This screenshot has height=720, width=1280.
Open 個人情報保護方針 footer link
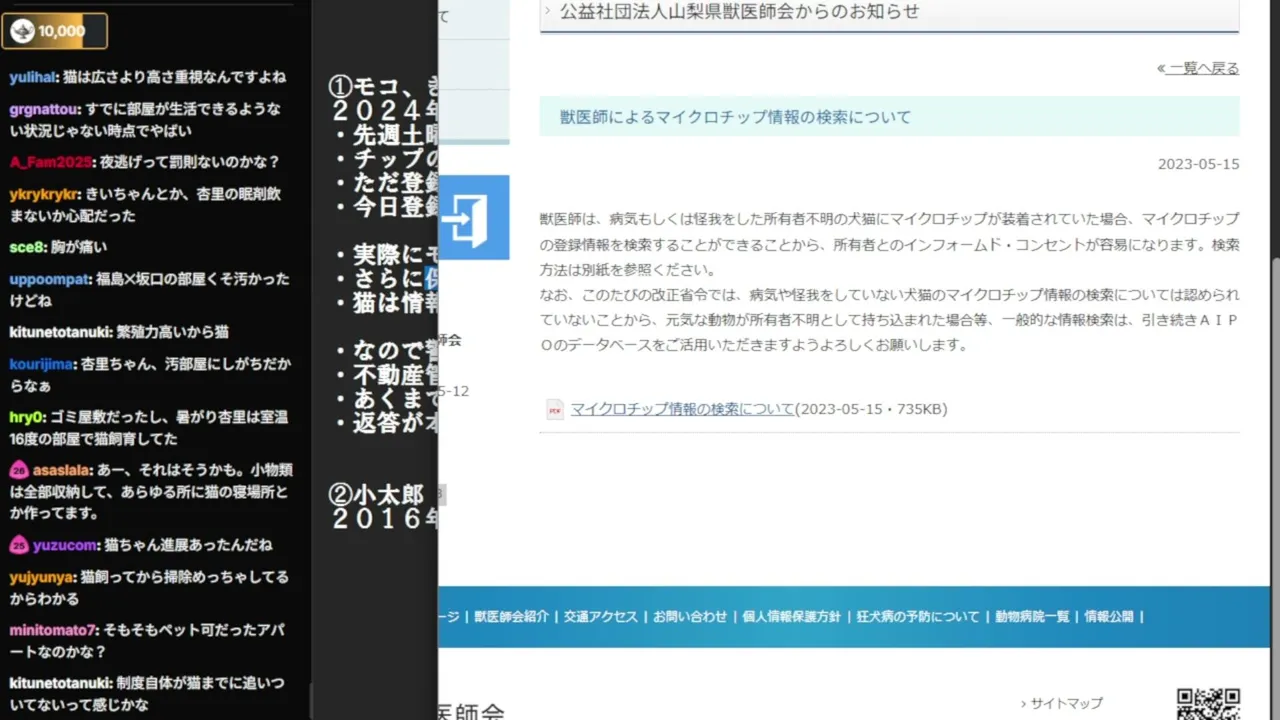792,617
